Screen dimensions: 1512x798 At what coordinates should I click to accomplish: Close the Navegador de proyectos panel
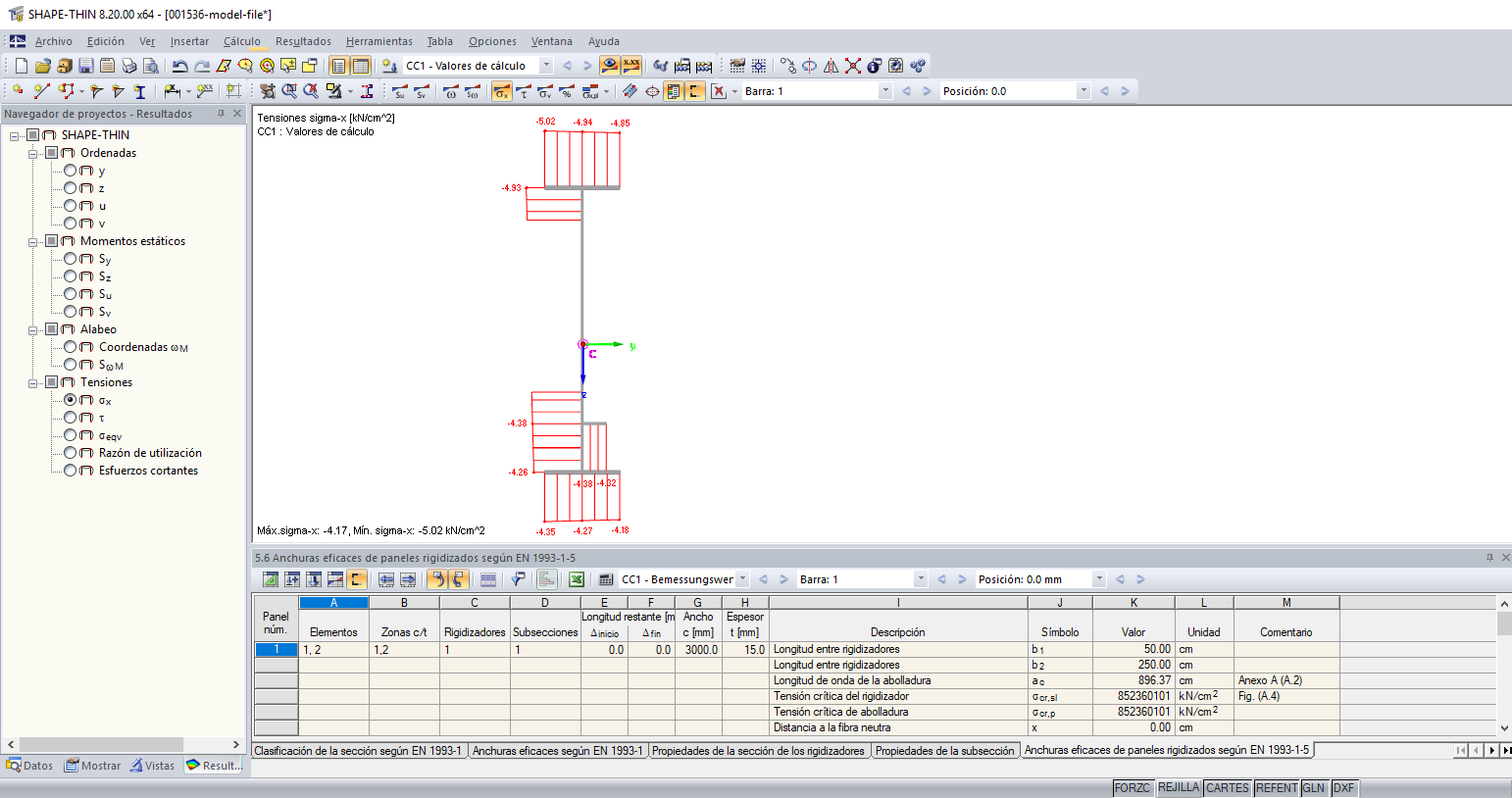point(236,114)
